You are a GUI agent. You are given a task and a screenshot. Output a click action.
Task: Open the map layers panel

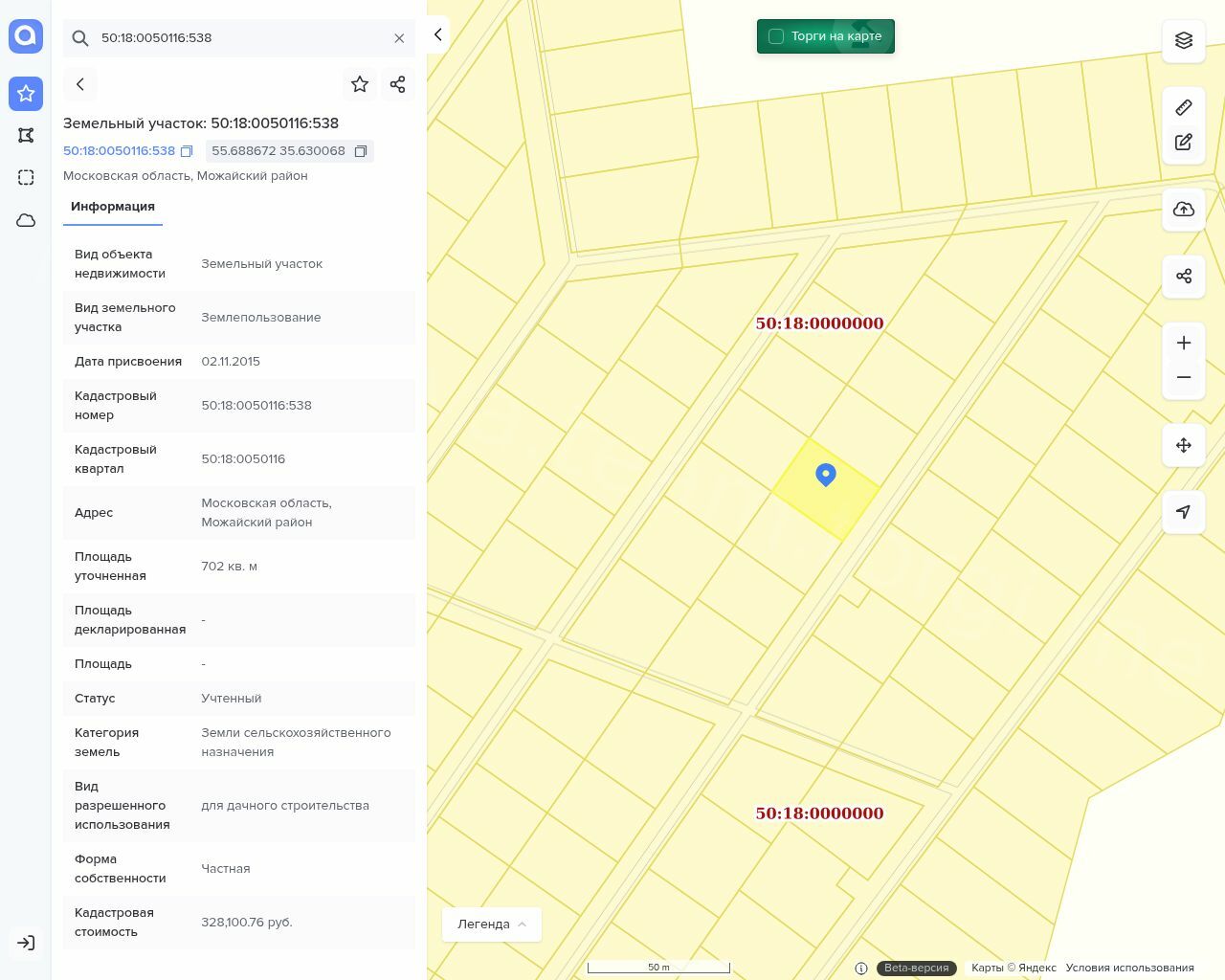1184,40
